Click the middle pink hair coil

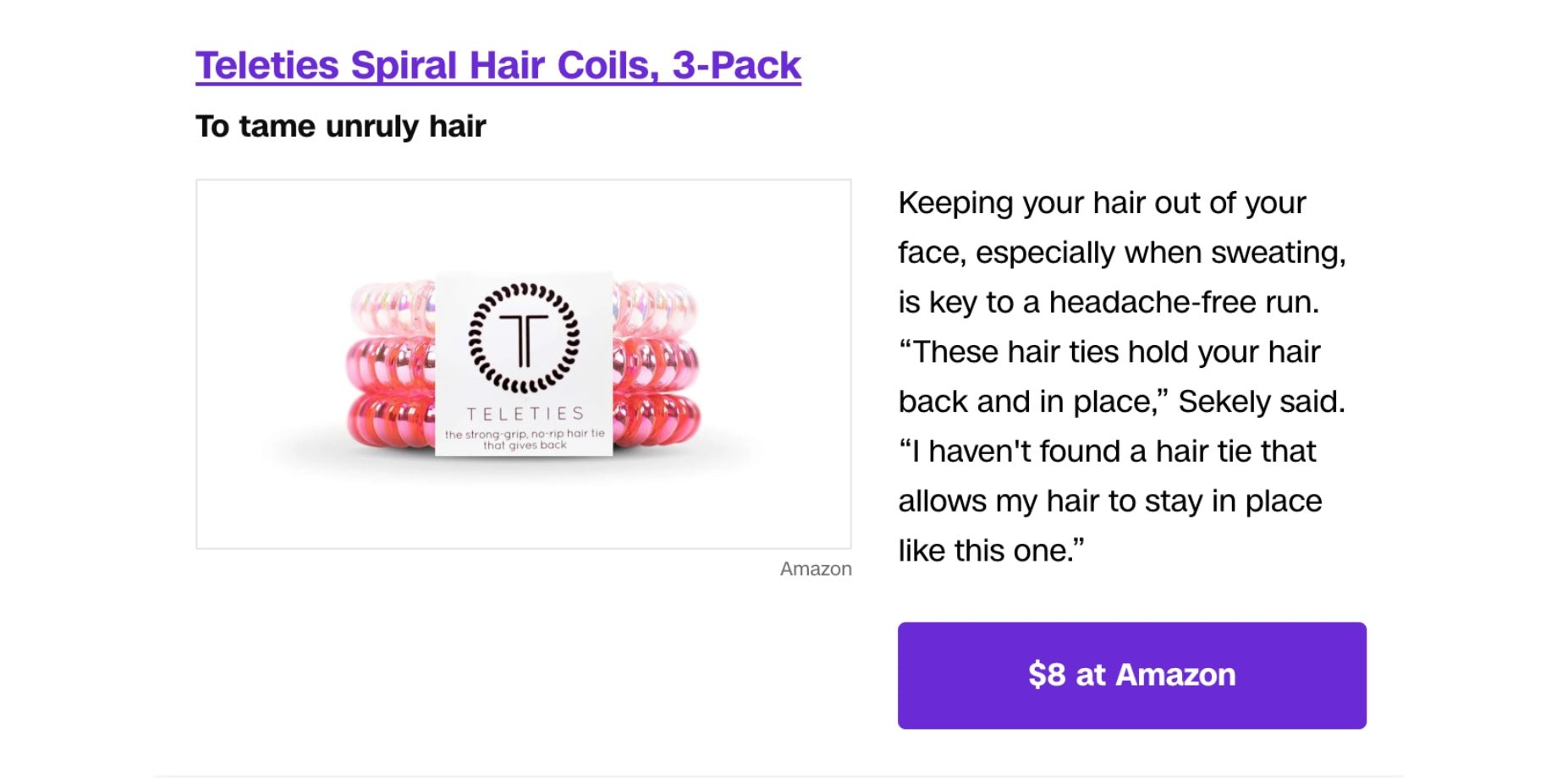389,364
